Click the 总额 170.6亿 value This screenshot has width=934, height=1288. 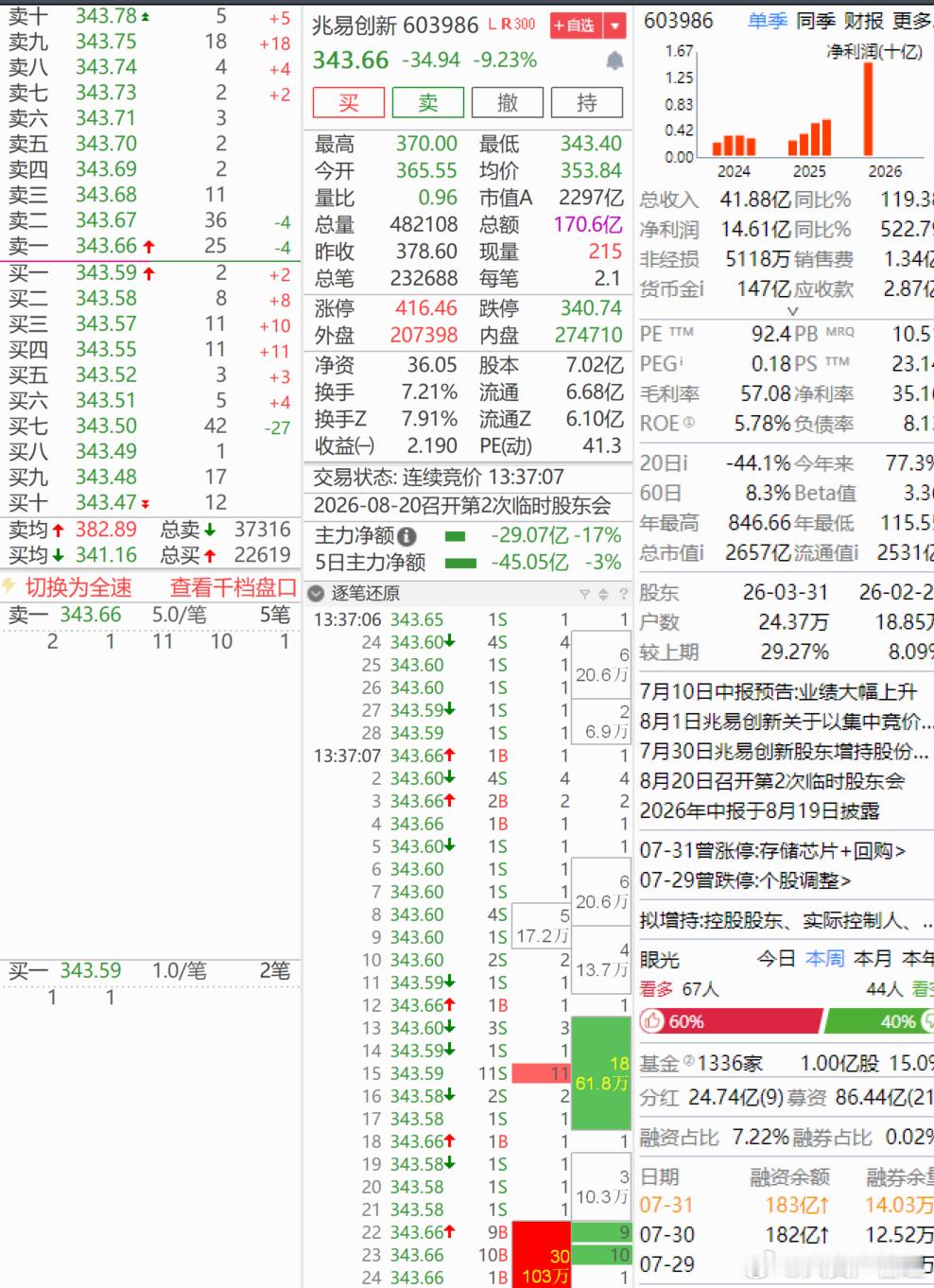588,224
